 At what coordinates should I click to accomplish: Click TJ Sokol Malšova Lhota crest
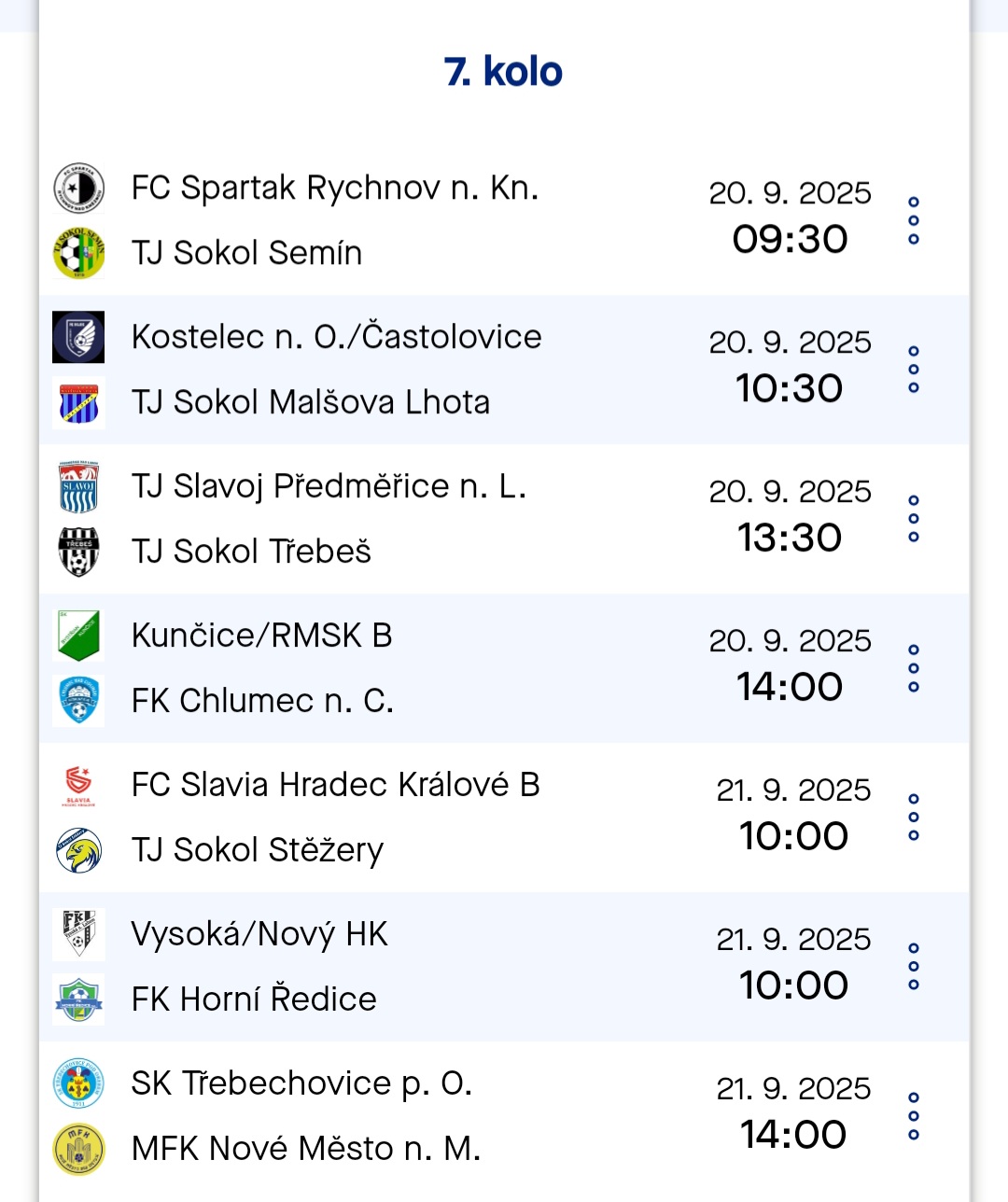(x=78, y=402)
